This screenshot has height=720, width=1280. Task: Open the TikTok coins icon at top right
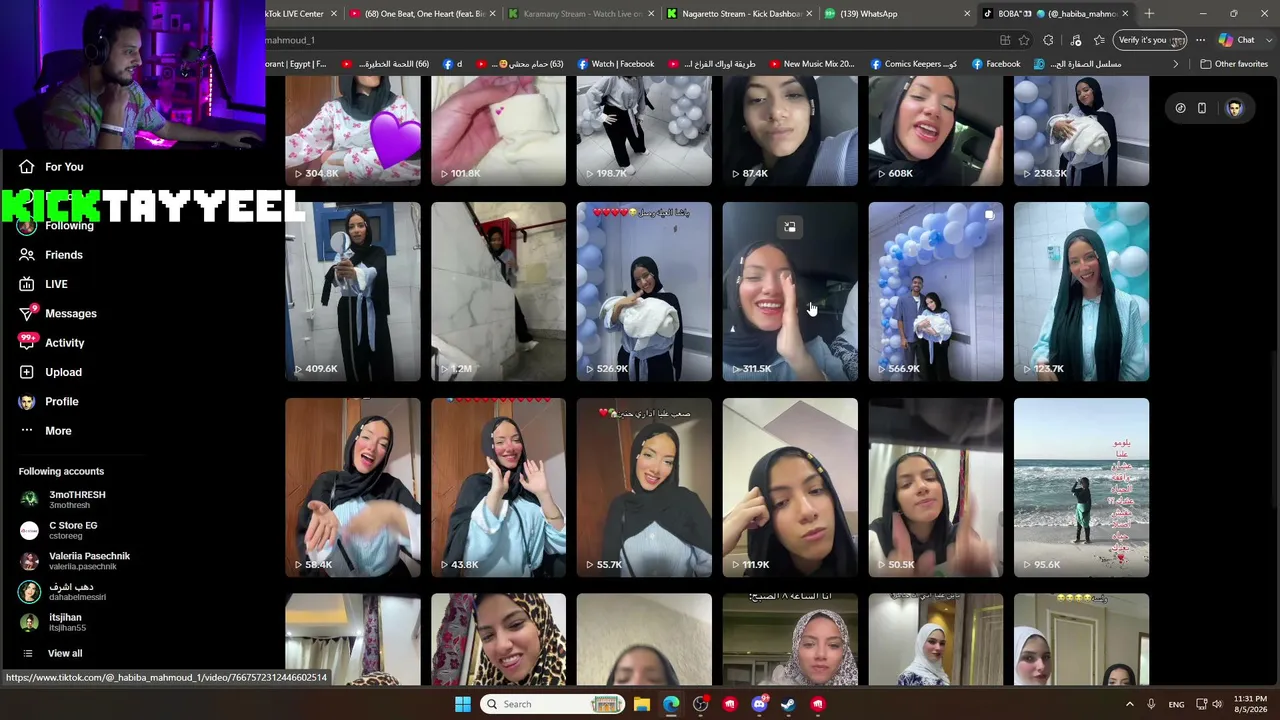[x=1180, y=108]
